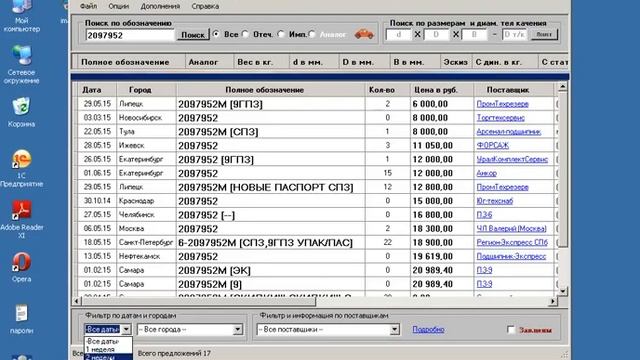Screen dimensions: 640x360
Task: Open supplier link ЧП Валерий (Москва)
Action: 511,229
